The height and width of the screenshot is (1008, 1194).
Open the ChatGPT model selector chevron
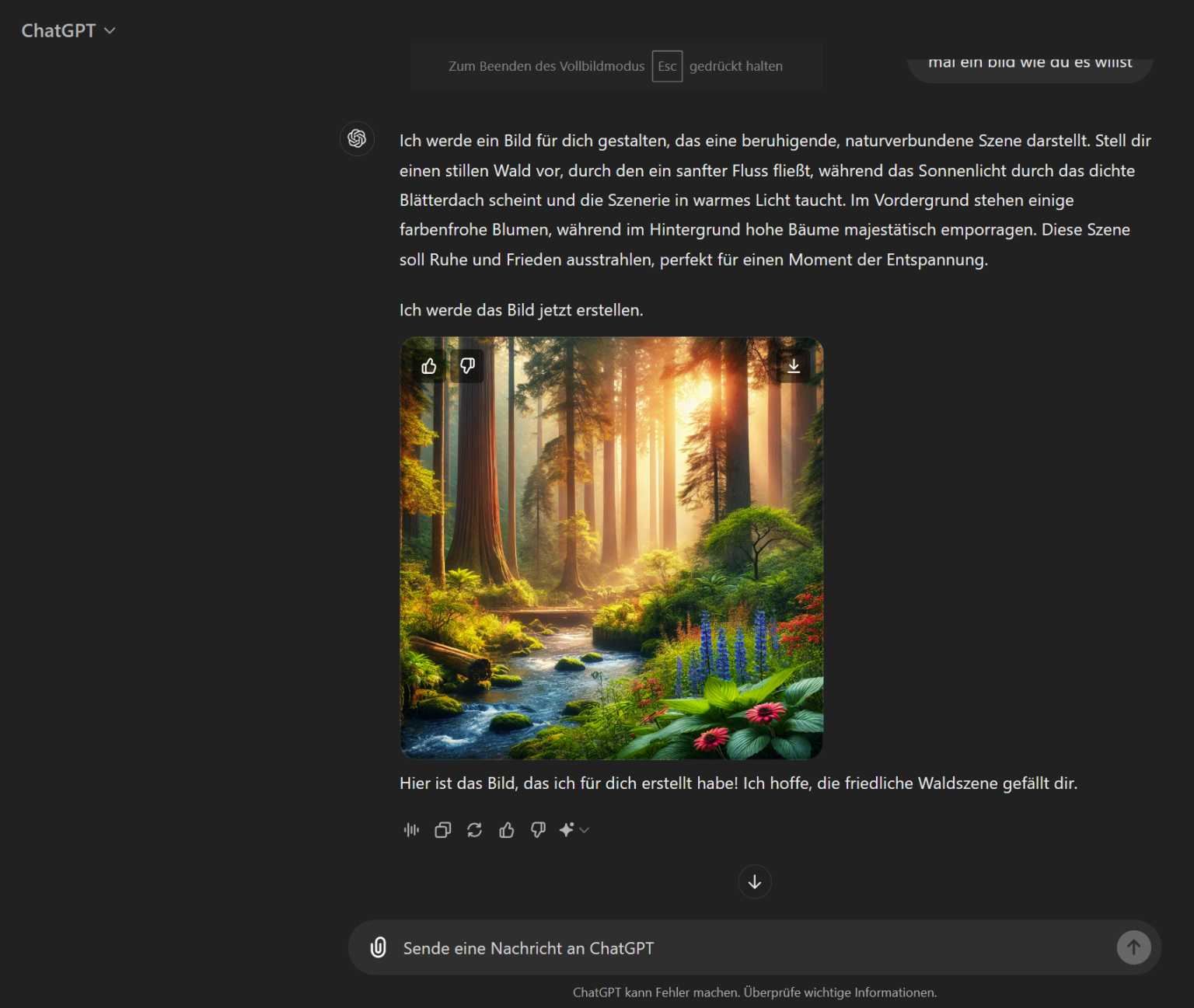click(x=110, y=30)
